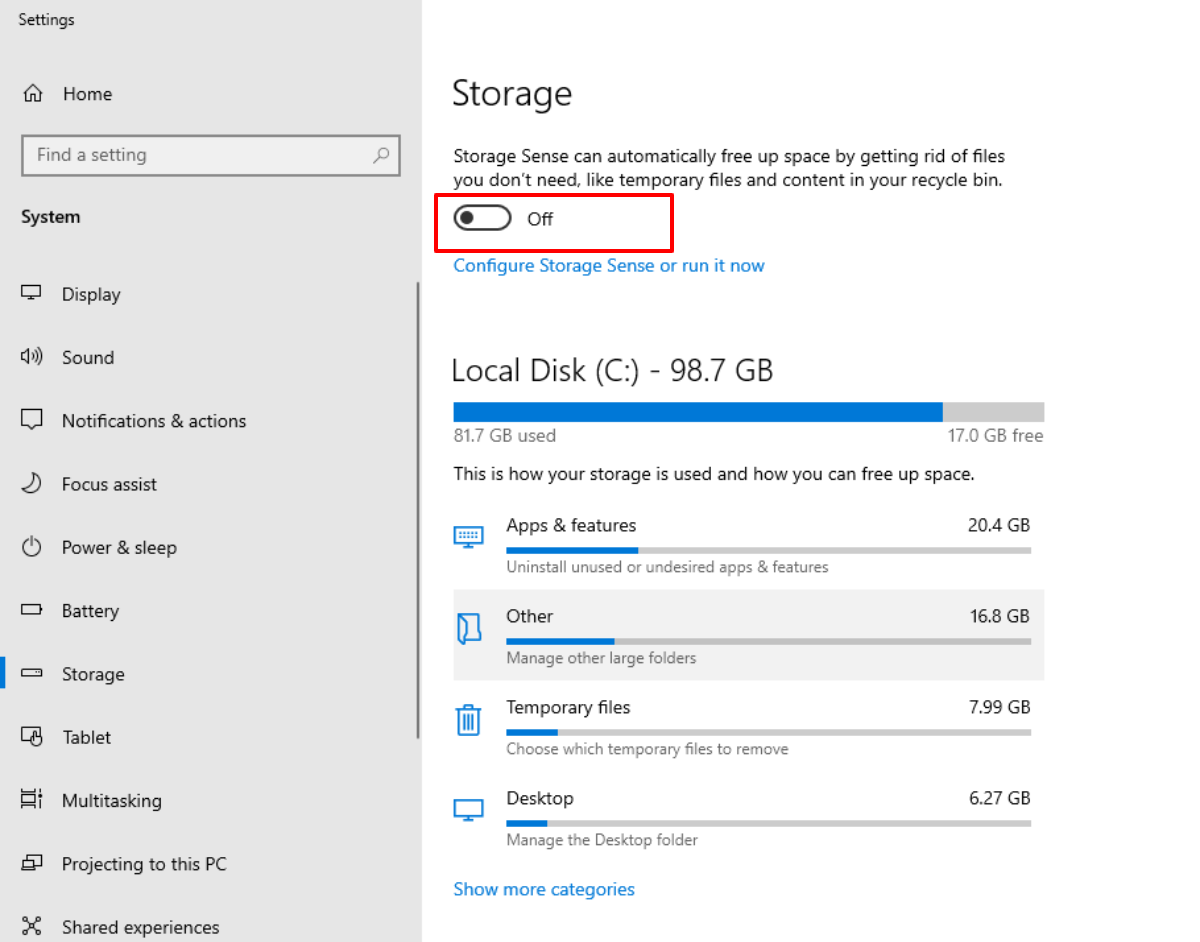Screen dimensions: 1200x942
Task: Click the Battery icon in the sidebar
Action: pos(33,610)
